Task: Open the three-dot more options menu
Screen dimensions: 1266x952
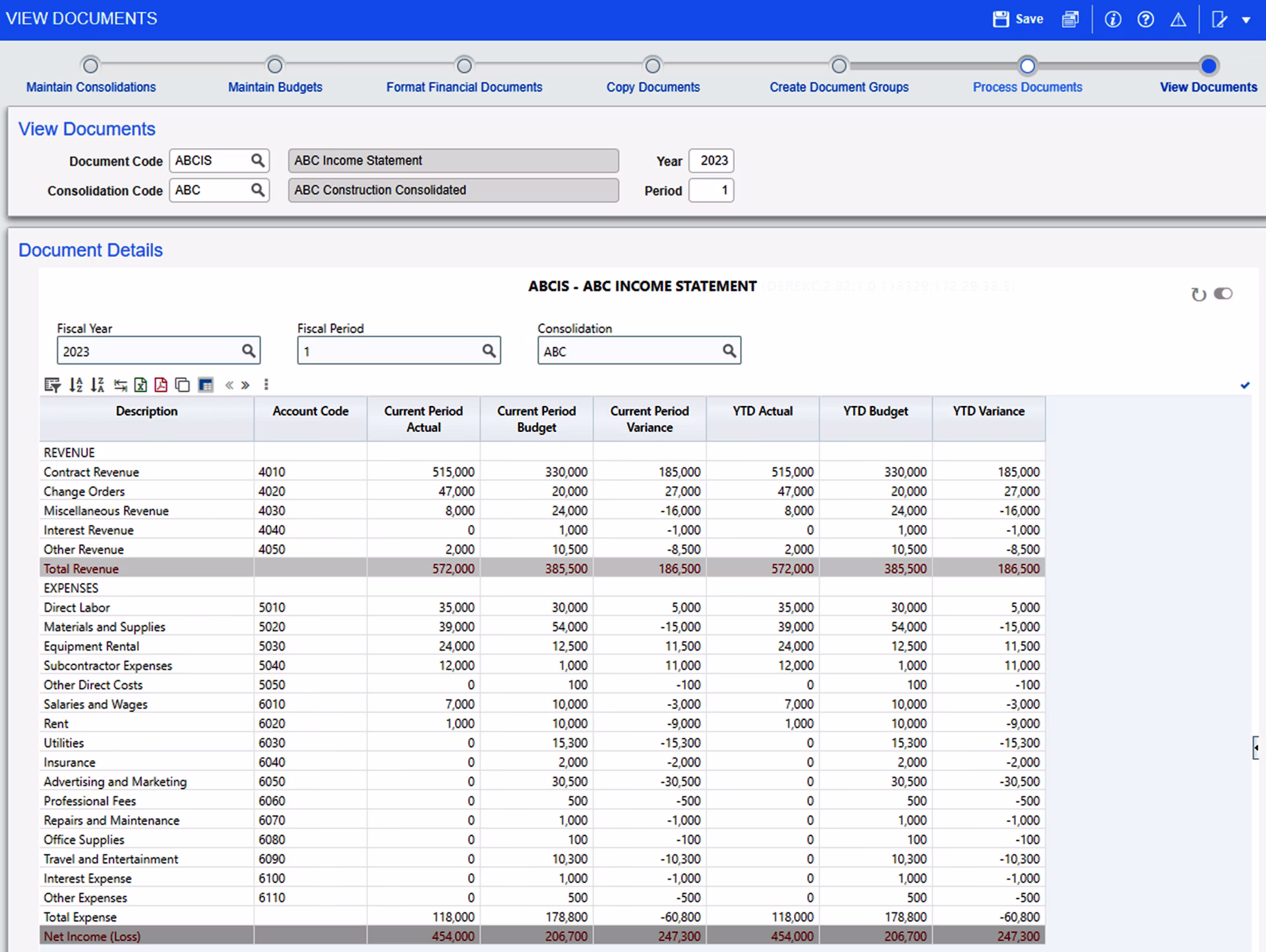Action: click(x=266, y=385)
